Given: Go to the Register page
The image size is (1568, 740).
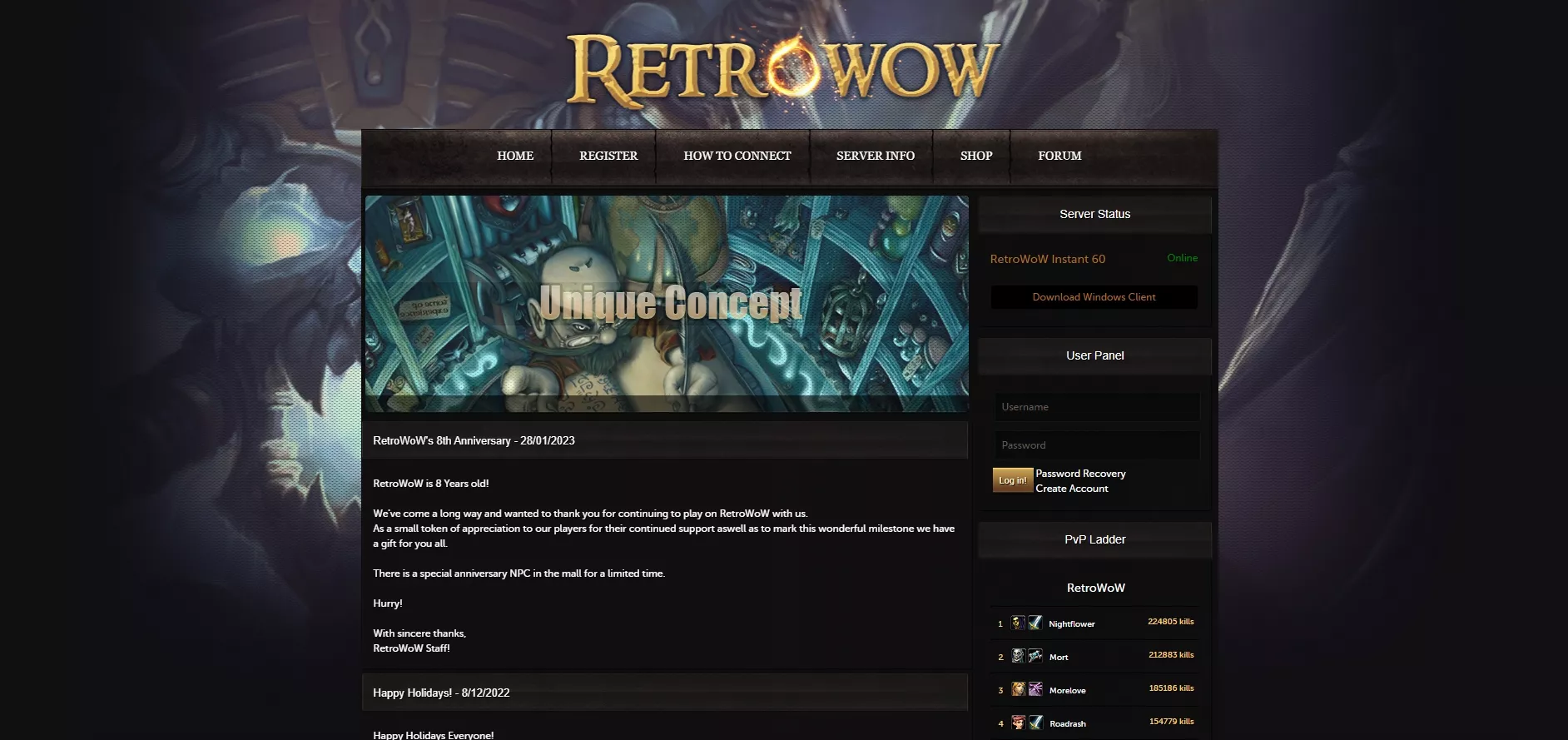Looking at the screenshot, I should 608,156.
